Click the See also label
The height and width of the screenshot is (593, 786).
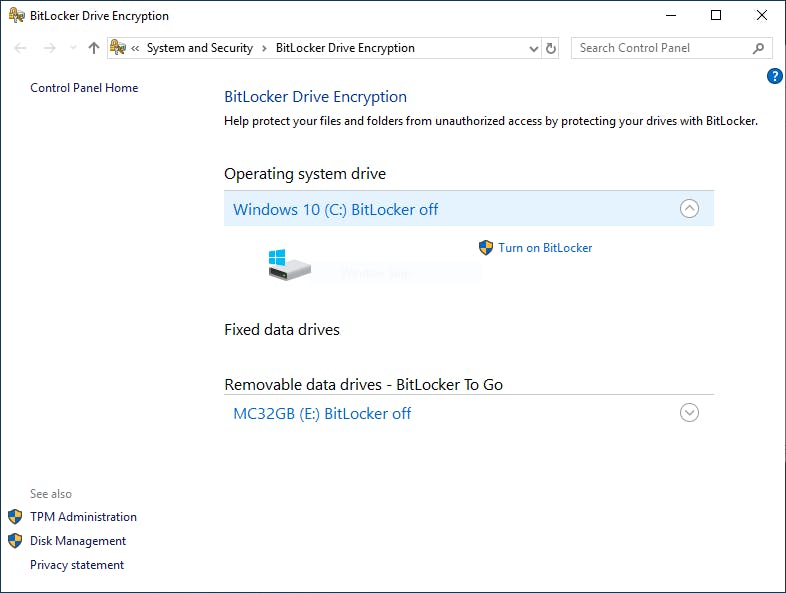click(51, 494)
